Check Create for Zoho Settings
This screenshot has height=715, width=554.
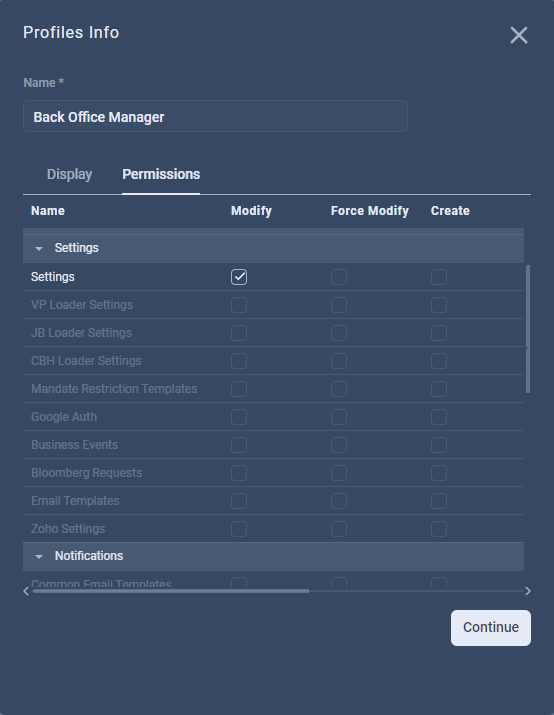(x=439, y=529)
